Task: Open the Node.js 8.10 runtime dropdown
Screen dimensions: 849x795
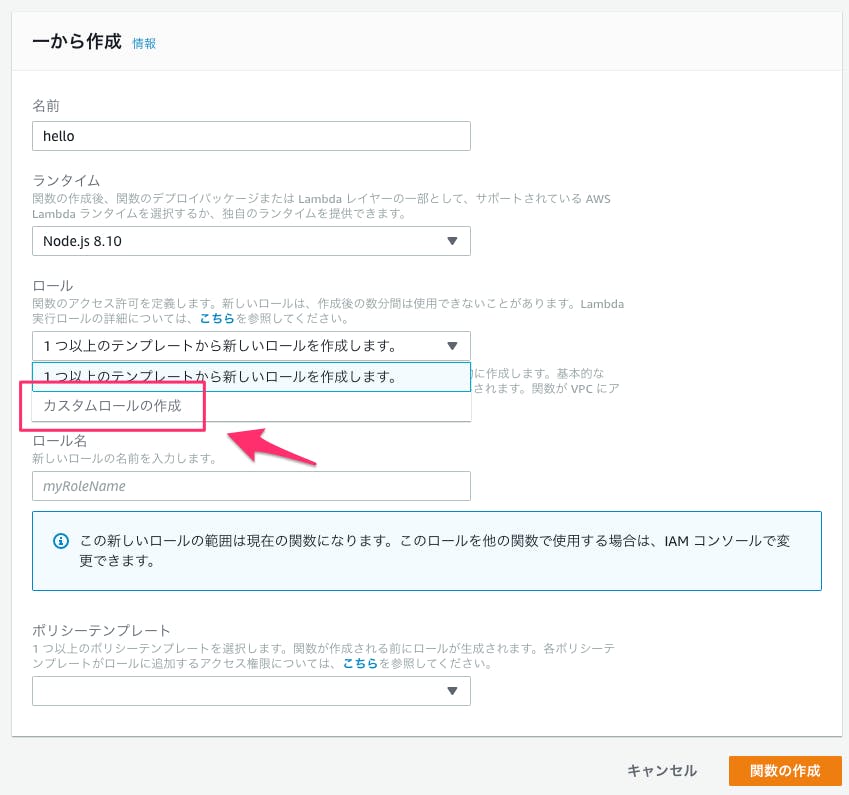Action: tap(250, 240)
